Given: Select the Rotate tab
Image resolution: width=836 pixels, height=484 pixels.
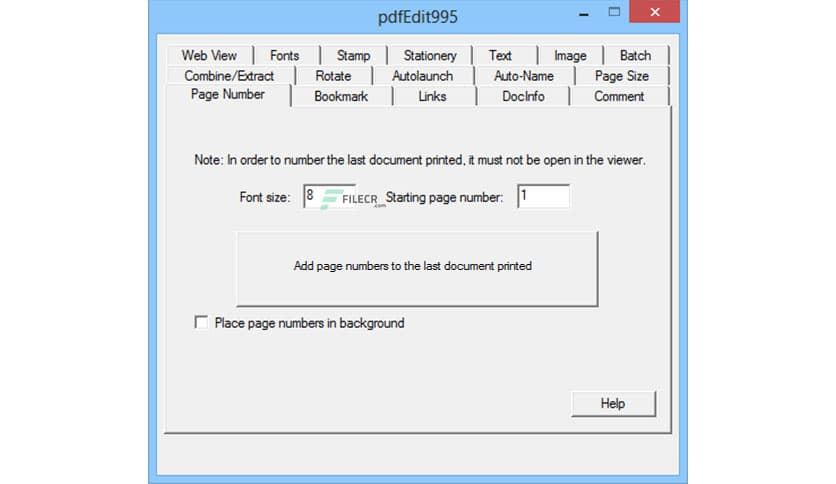Looking at the screenshot, I should 333,76.
